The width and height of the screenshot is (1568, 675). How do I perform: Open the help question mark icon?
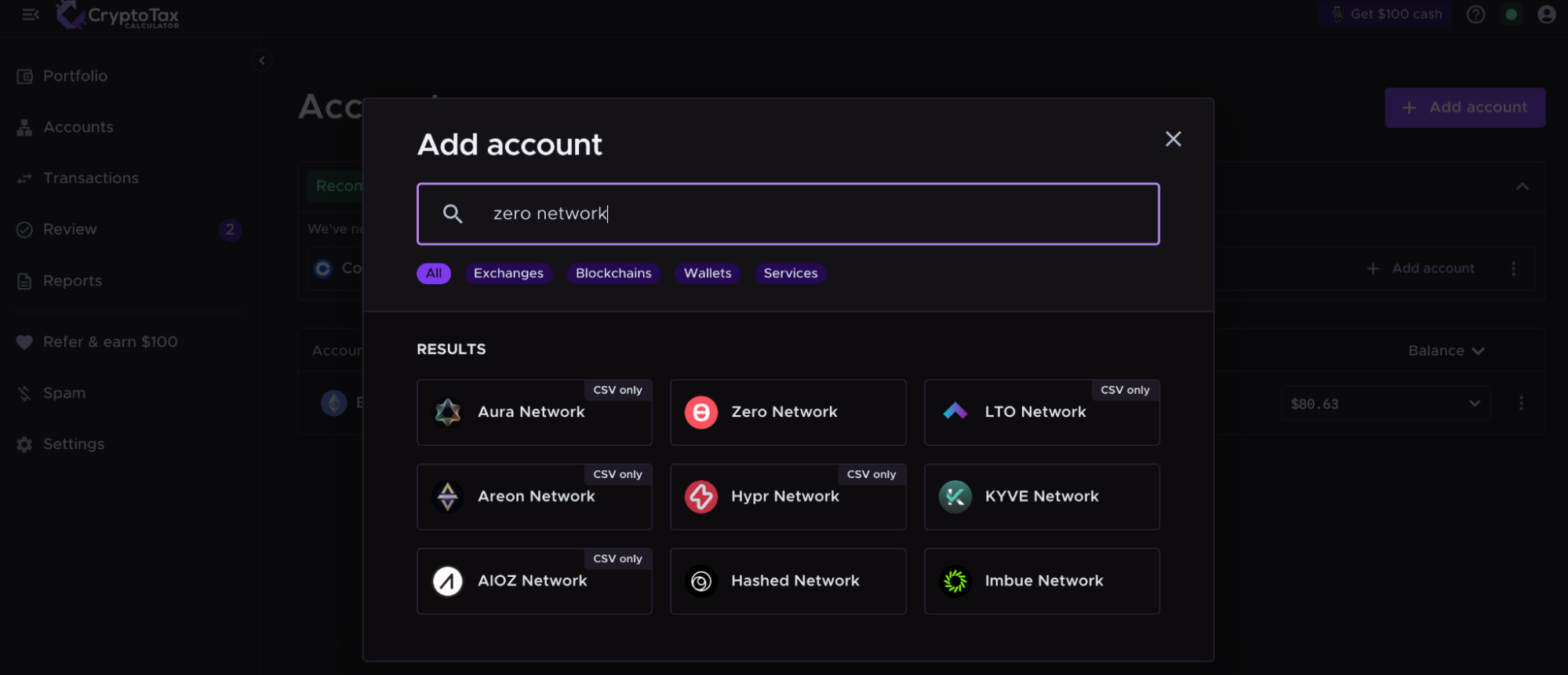[1475, 14]
